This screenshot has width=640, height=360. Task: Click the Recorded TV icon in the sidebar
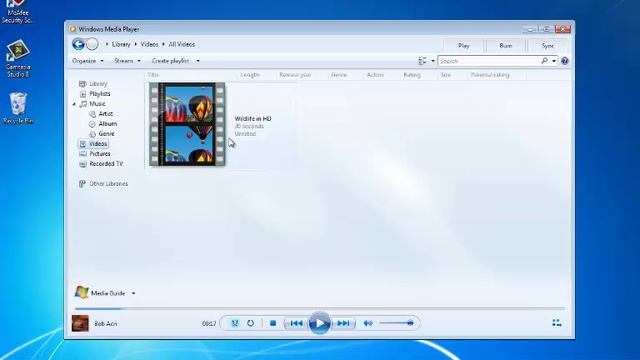[83, 164]
